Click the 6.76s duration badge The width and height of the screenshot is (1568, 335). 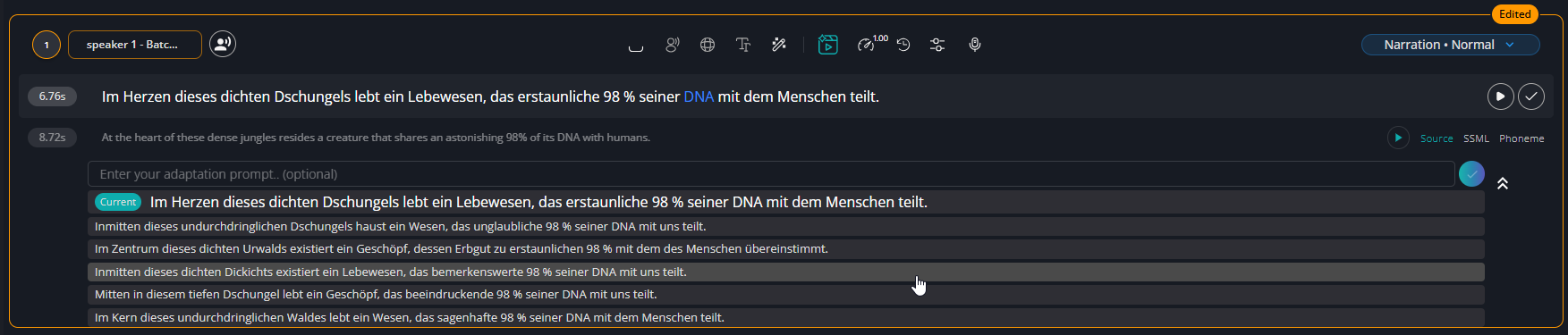click(x=52, y=96)
